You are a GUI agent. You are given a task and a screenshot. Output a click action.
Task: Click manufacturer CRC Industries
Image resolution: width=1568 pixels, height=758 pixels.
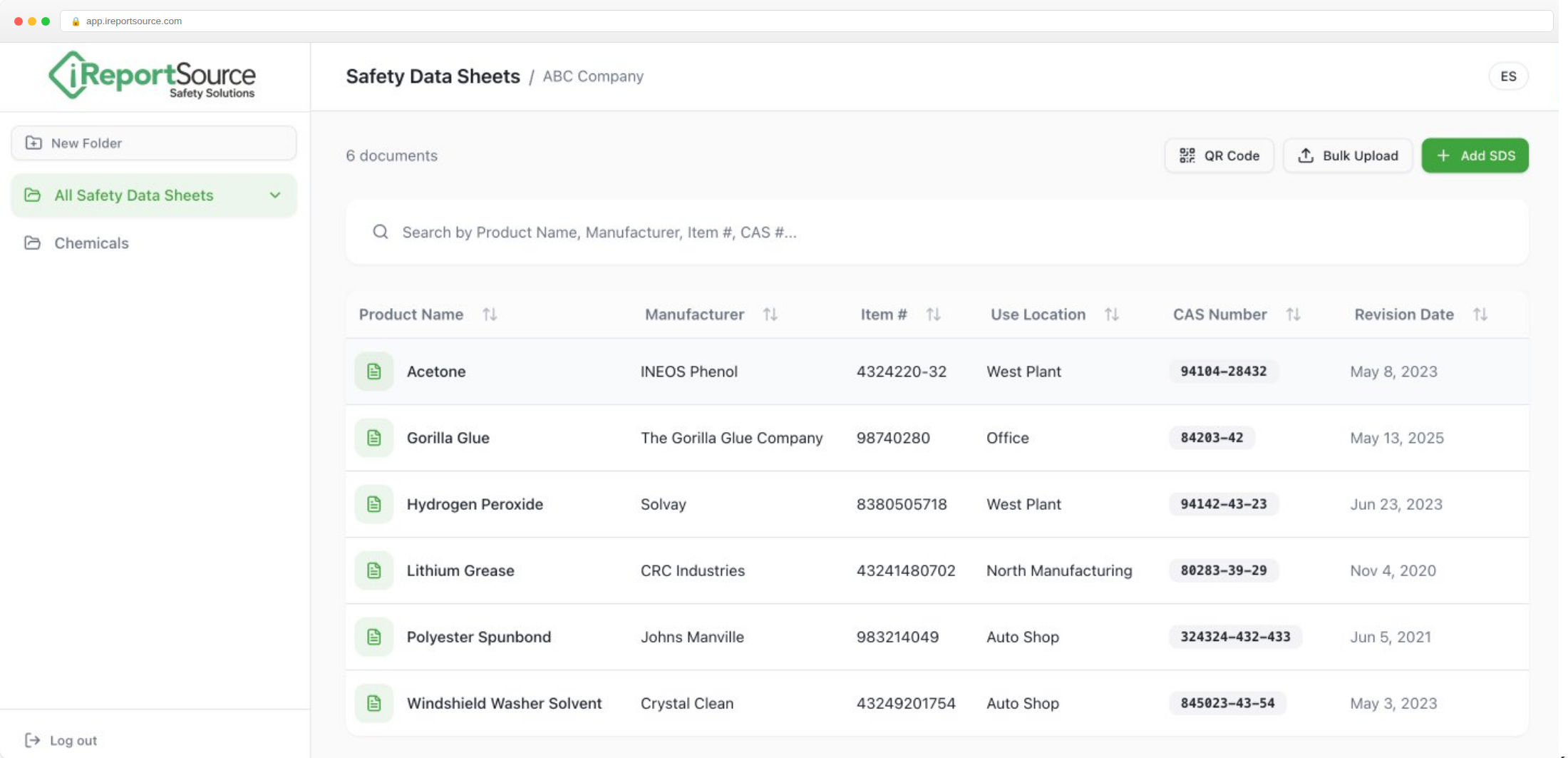coord(692,570)
